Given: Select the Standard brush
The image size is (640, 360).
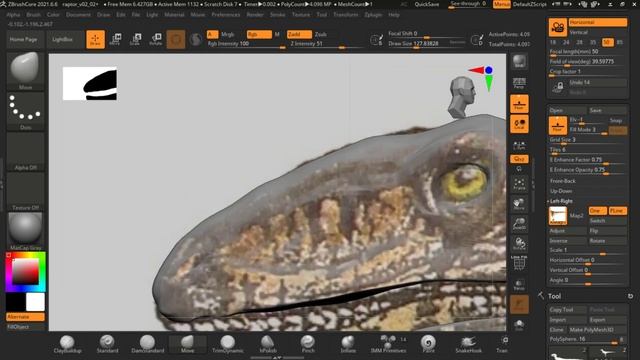Looking at the screenshot, I should 107,344.
